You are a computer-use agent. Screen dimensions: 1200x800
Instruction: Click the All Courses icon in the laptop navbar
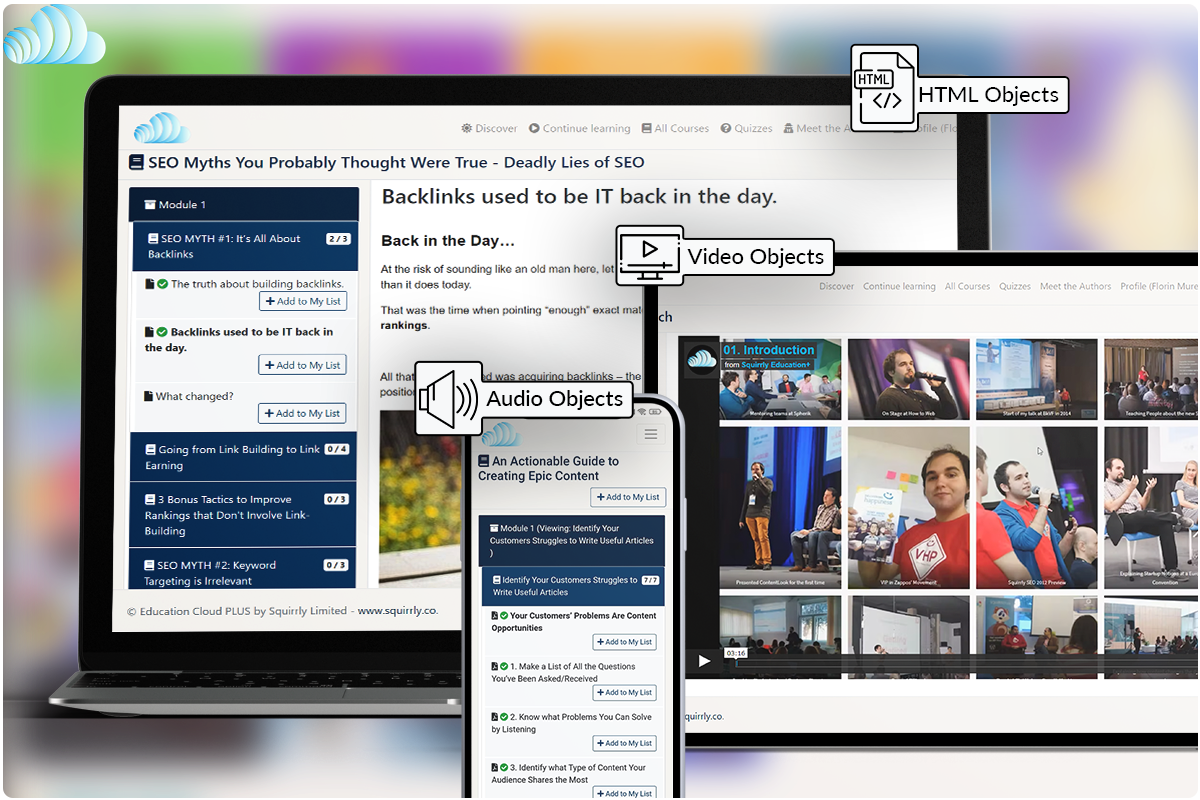(646, 128)
